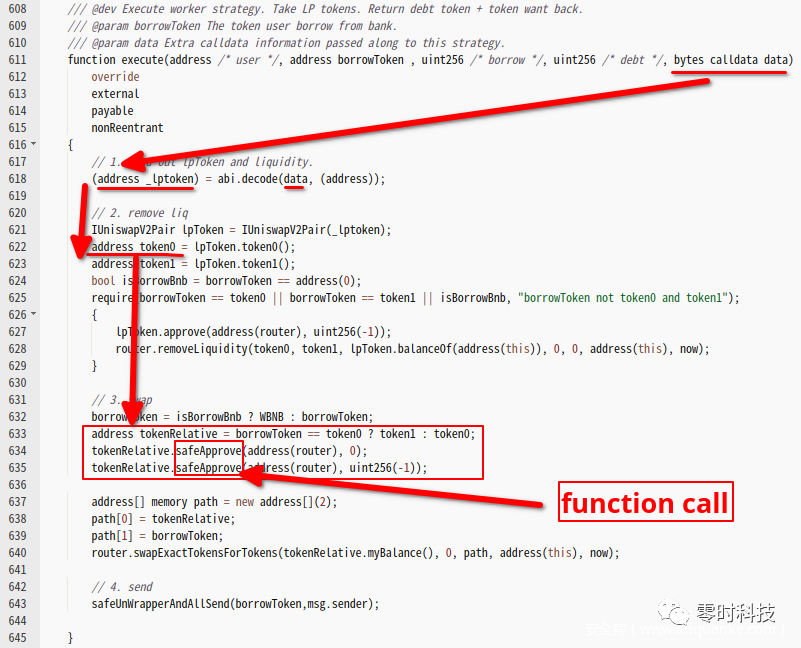Click 'path[1] = borrowToken;' line
Viewport: 801px width, 648px height.
coord(157,536)
